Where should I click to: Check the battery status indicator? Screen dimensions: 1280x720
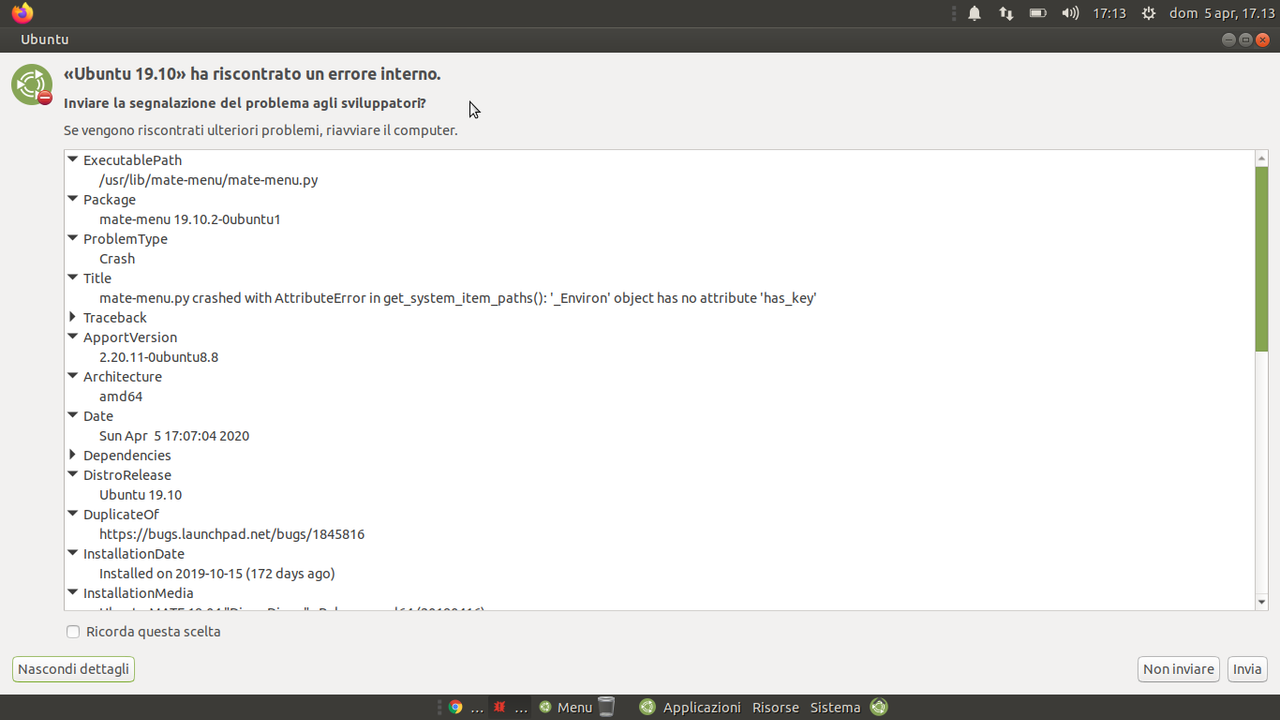click(1038, 14)
